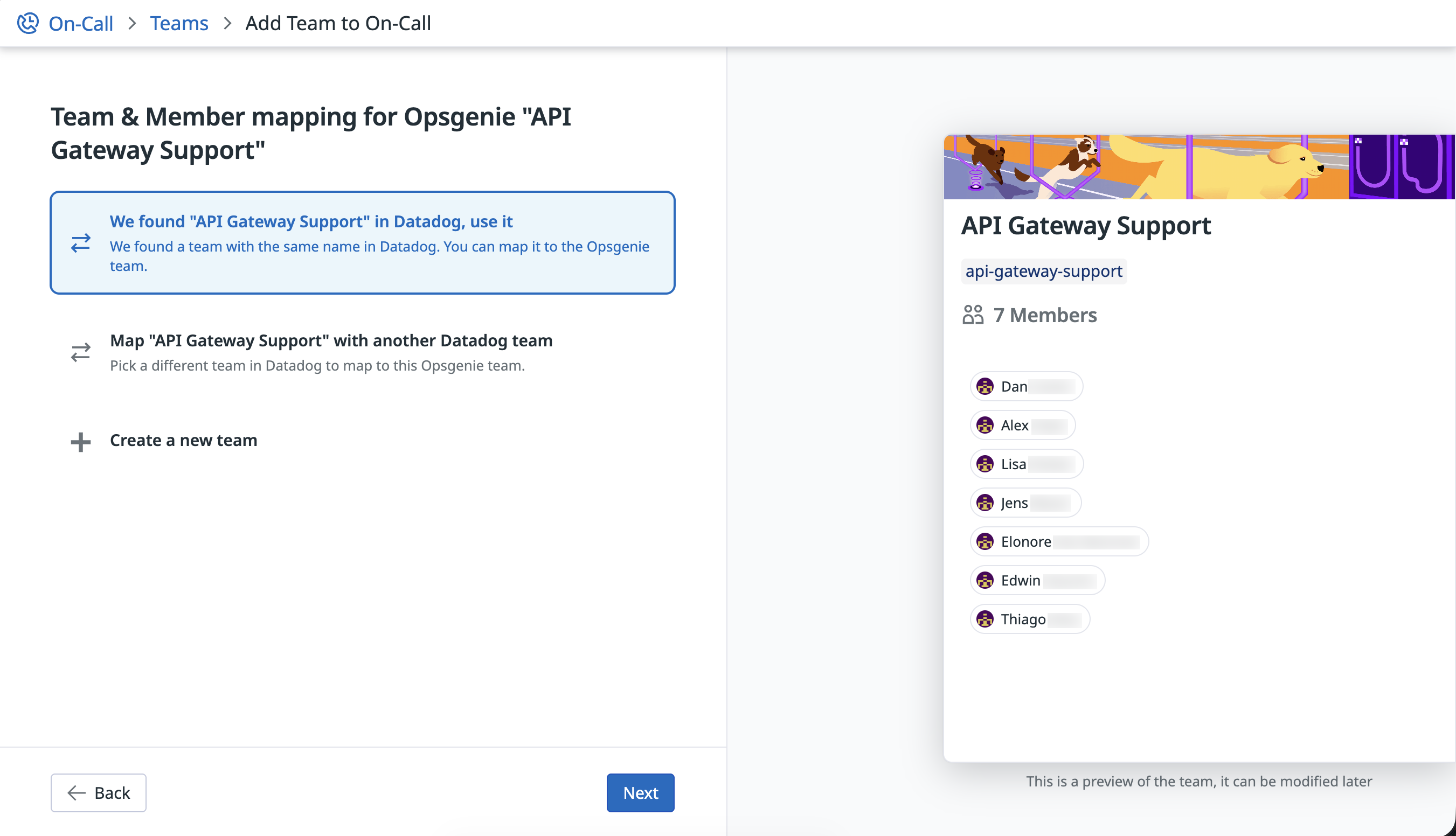Viewport: 1456px width, 836px height.
Task: Click Thiago's avatar icon
Action: [x=985, y=619]
